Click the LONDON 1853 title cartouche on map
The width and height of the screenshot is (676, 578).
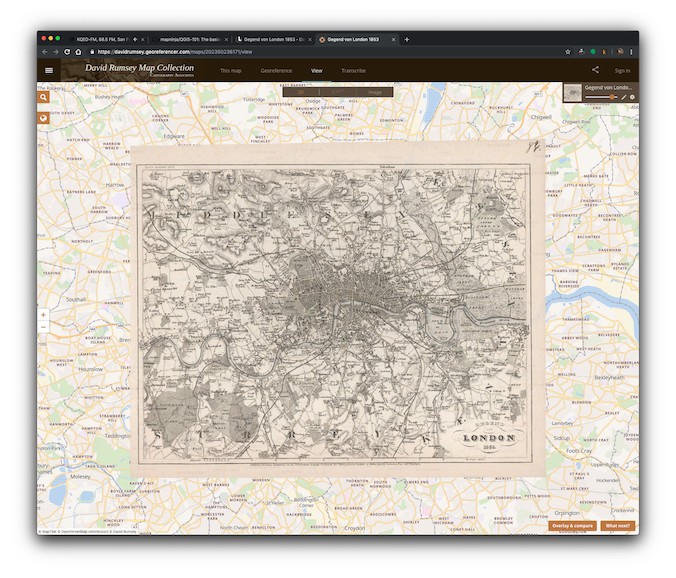click(489, 438)
